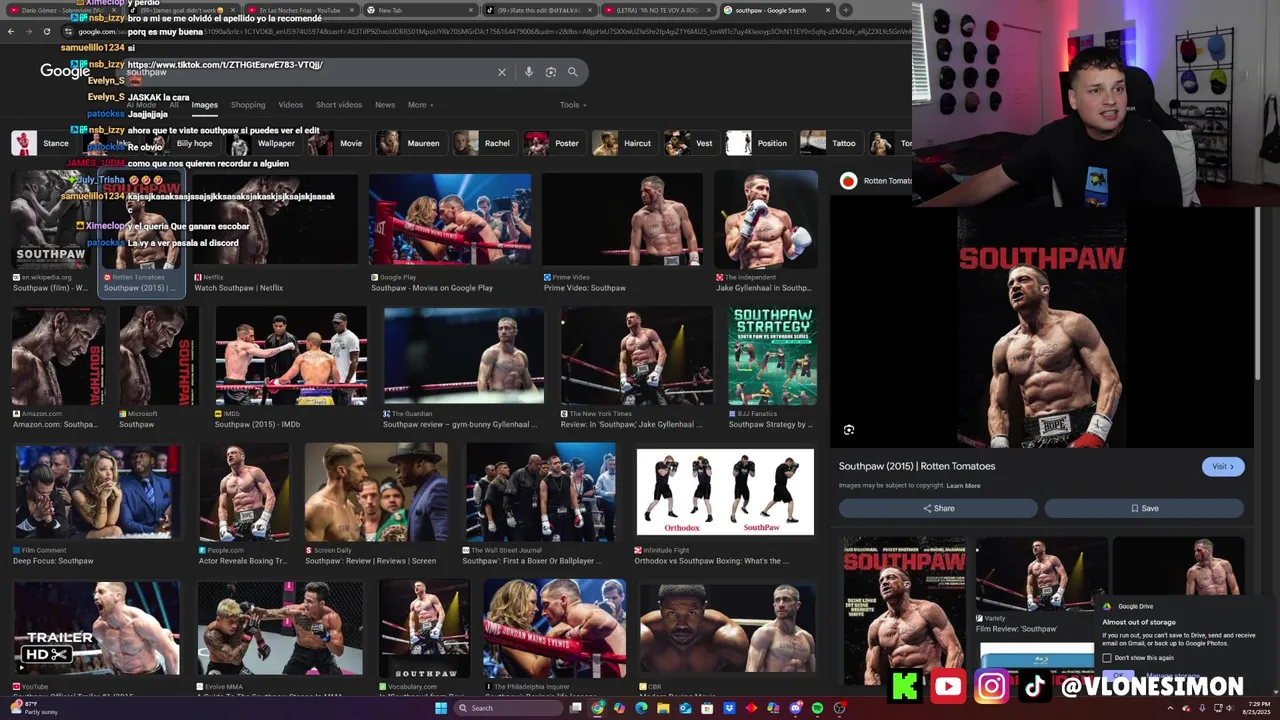The width and height of the screenshot is (1280, 720).
Task: Open the Learn More copyright link
Action: pyautogui.click(x=964, y=486)
